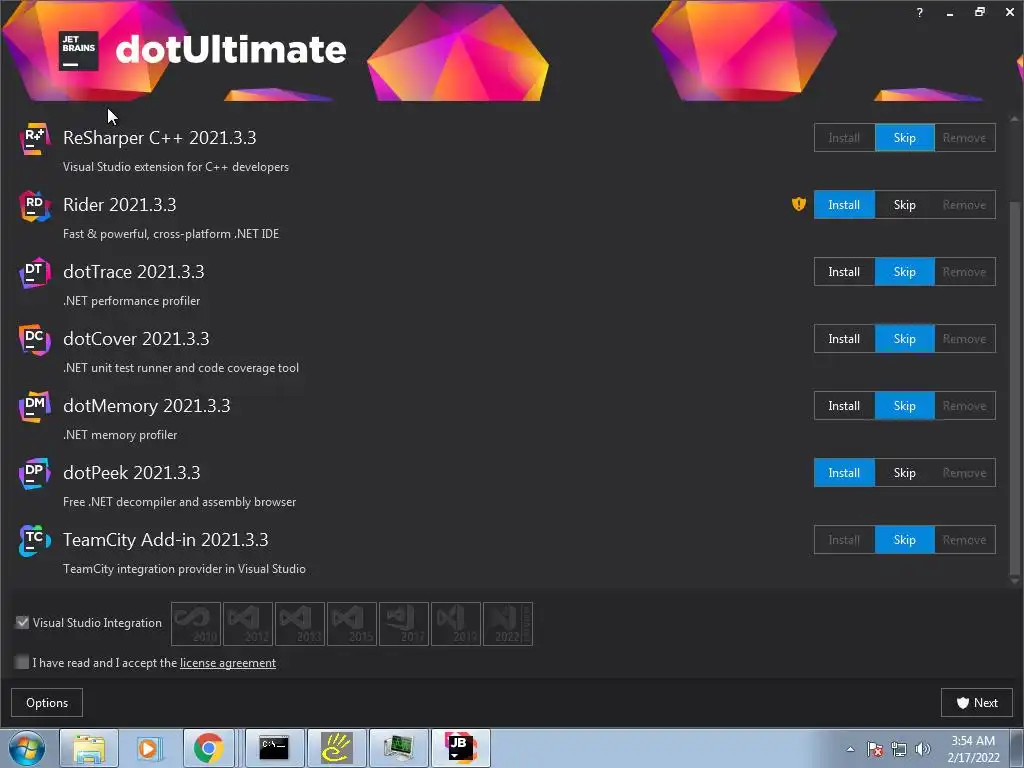Click the dotCover product icon
Viewport: 1024px width, 768px height.
(x=34, y=340)
